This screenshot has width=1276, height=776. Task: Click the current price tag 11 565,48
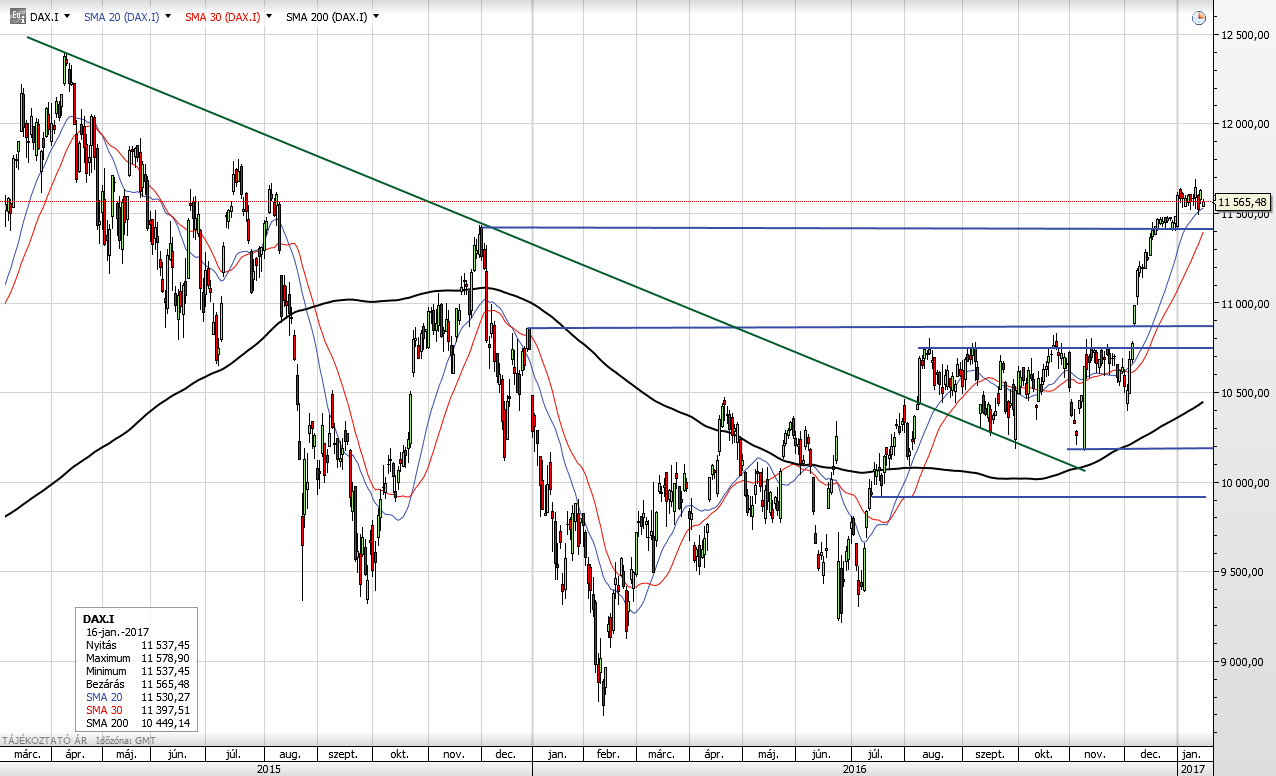[x=1242, y=202]
